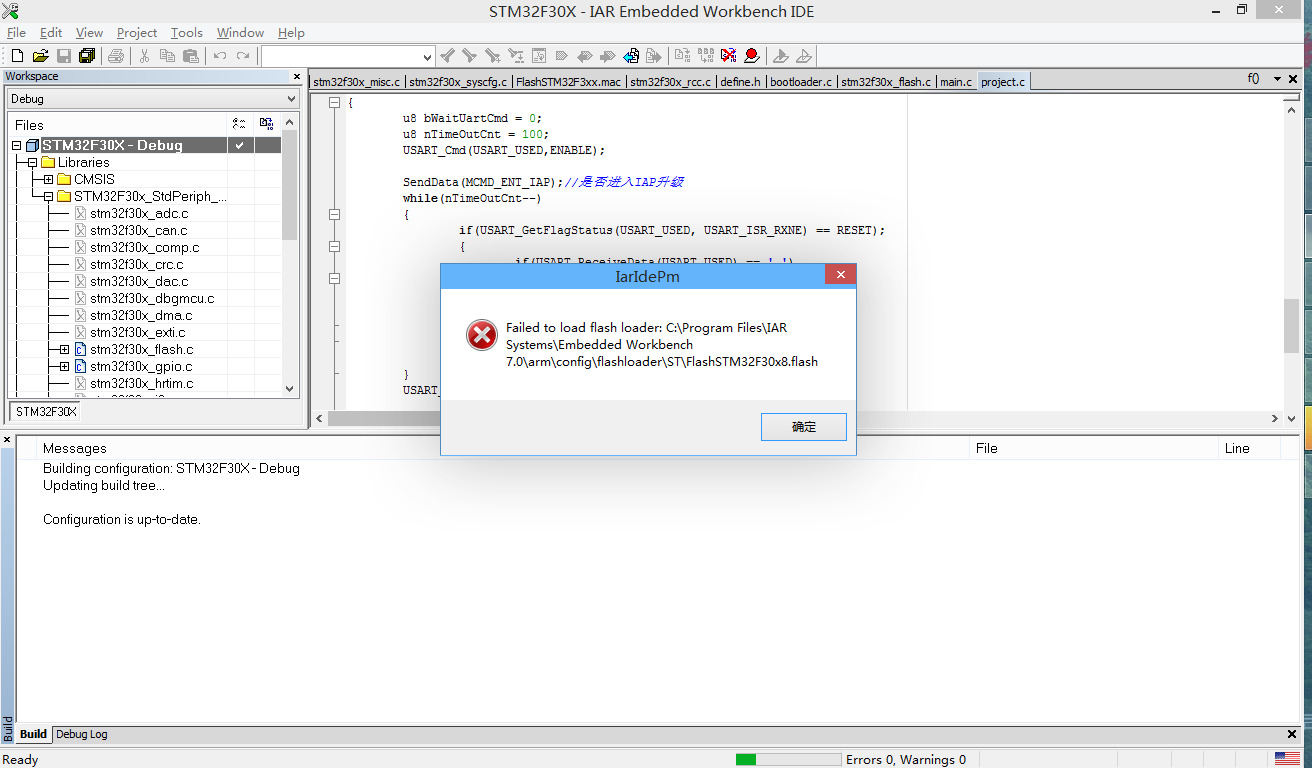The image size is (1312, 768).
Task: Switch to the main.c editor tab
Action: [955, 81]
